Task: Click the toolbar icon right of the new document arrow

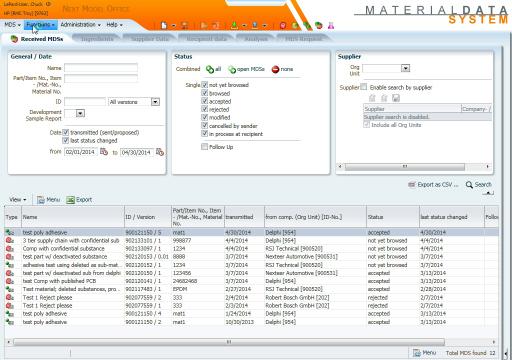Action: tap(184, 25)
